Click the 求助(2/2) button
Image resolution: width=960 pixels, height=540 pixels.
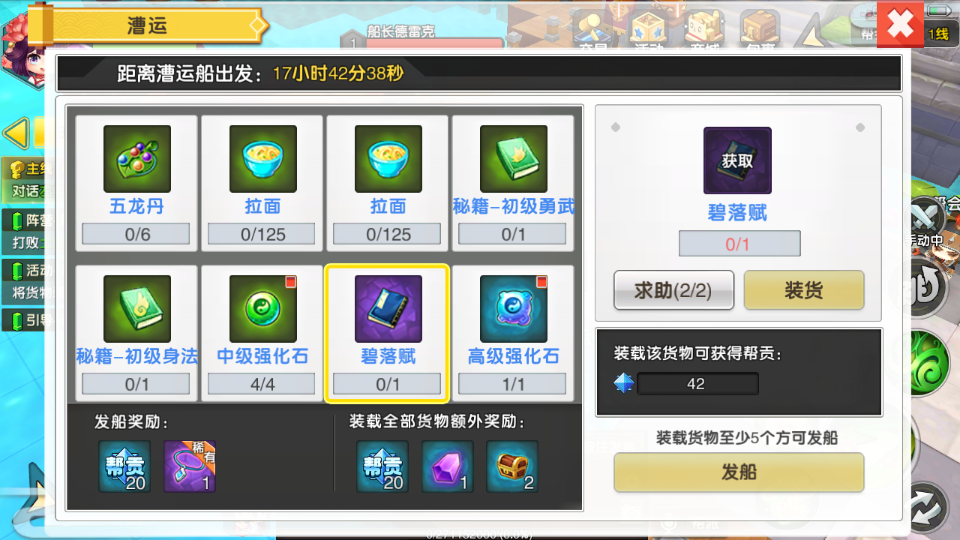click(x=673, y=290)
